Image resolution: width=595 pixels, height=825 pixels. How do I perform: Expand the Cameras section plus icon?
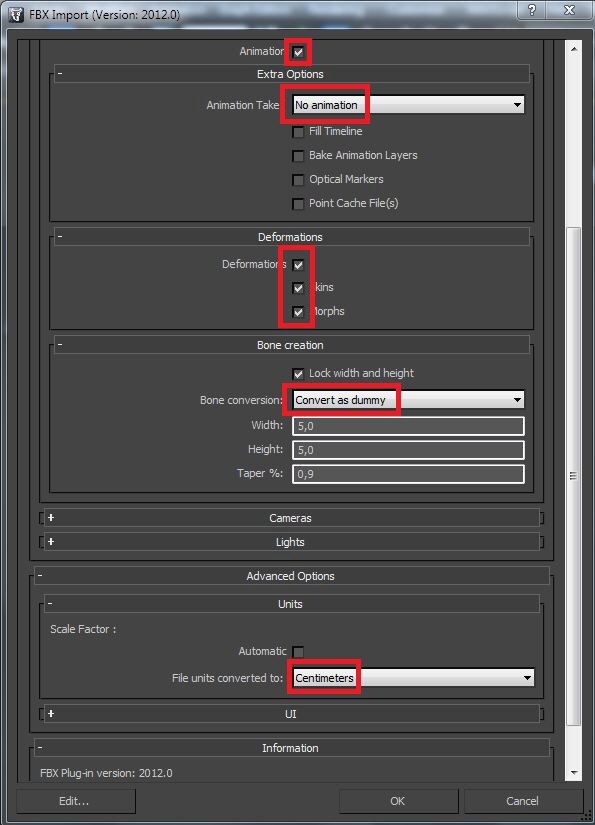pos(51,518)
